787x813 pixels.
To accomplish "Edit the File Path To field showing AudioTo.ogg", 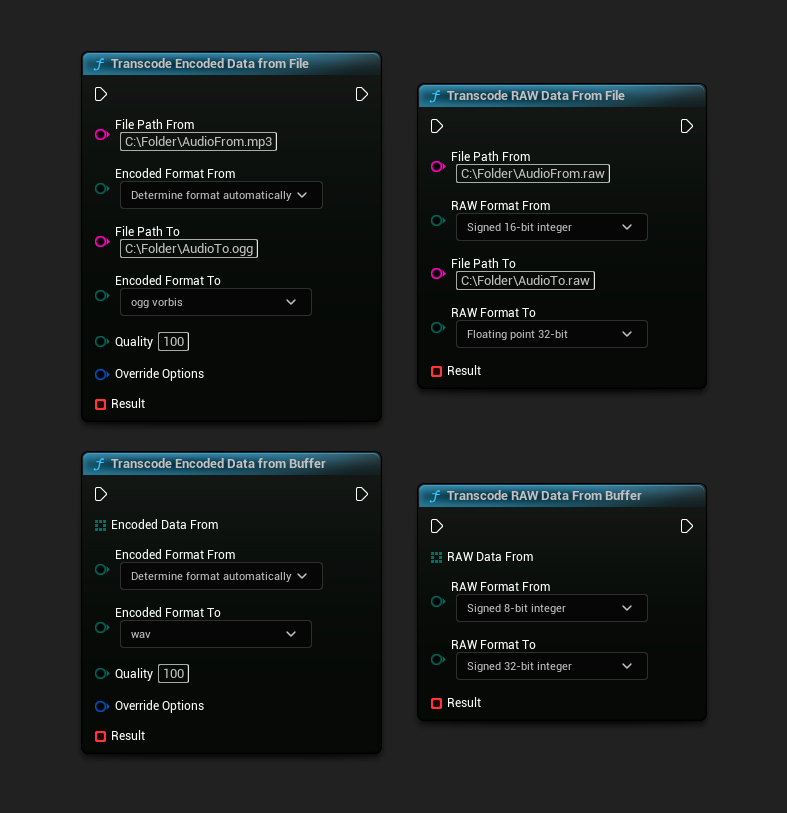I will 188,249.
